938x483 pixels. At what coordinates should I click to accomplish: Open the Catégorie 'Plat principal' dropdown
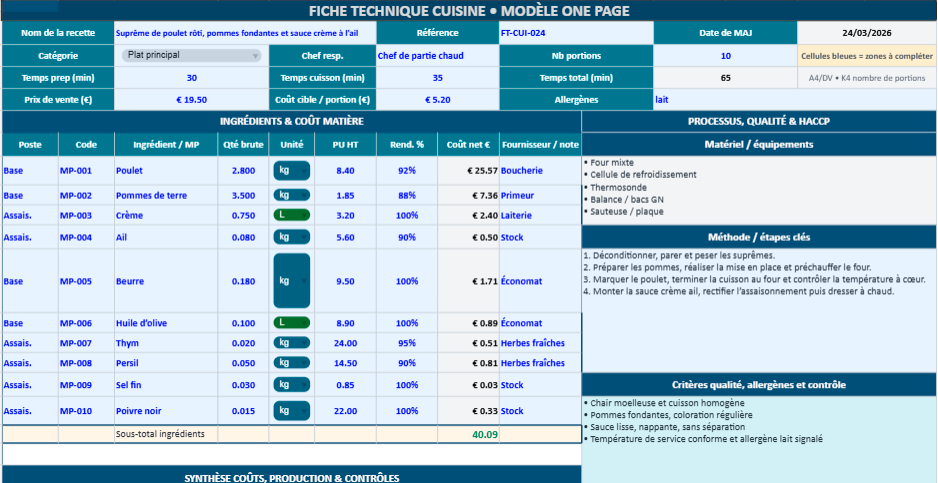(190, 56)
